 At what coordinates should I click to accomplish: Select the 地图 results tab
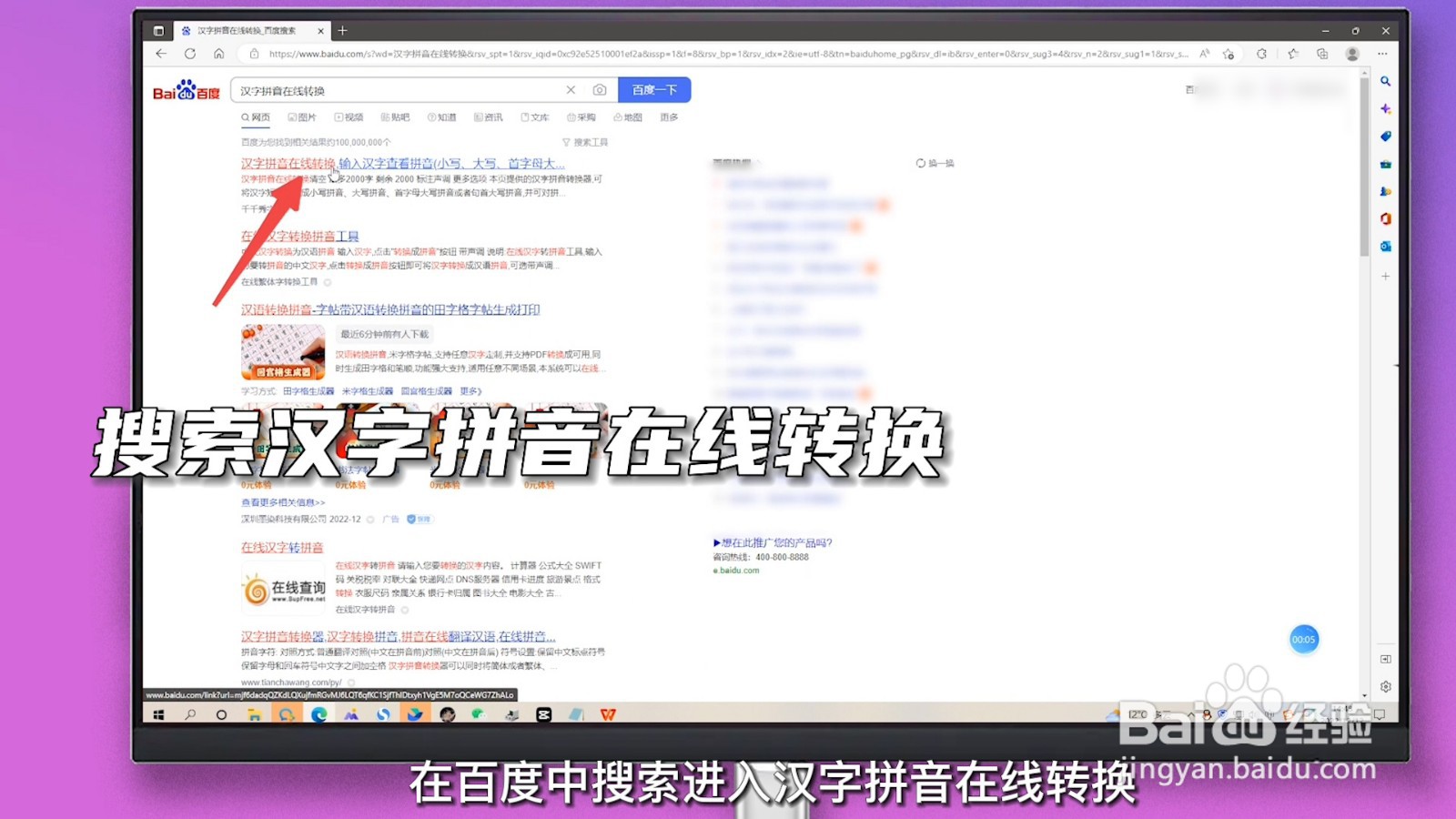click(x=628, y=117)
